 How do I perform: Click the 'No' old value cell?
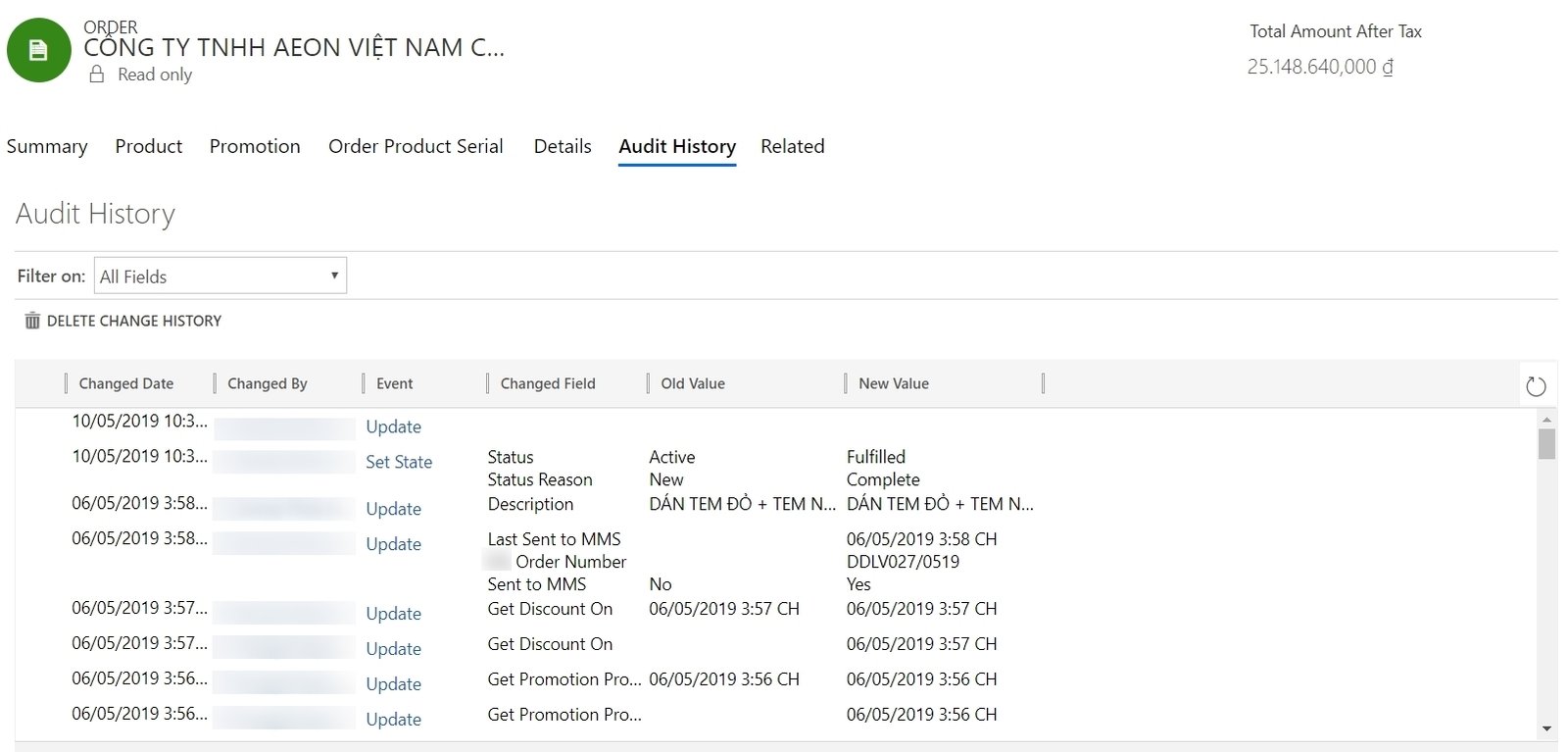[x=661, y=584]
